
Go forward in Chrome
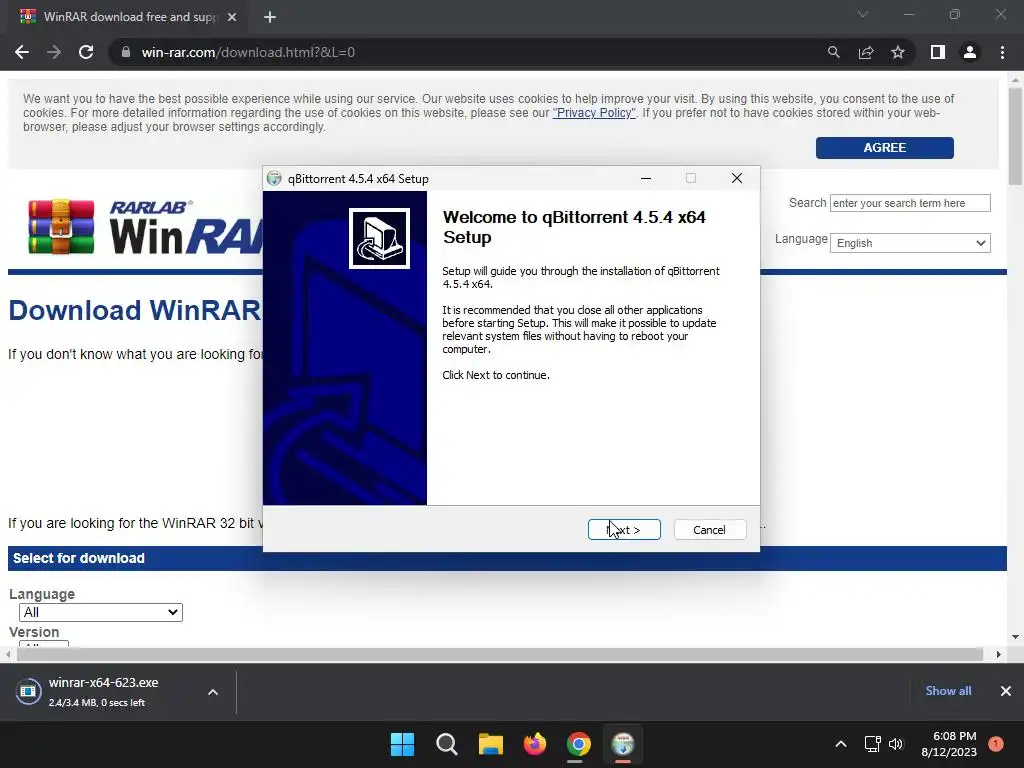click(x=54, y=52)
